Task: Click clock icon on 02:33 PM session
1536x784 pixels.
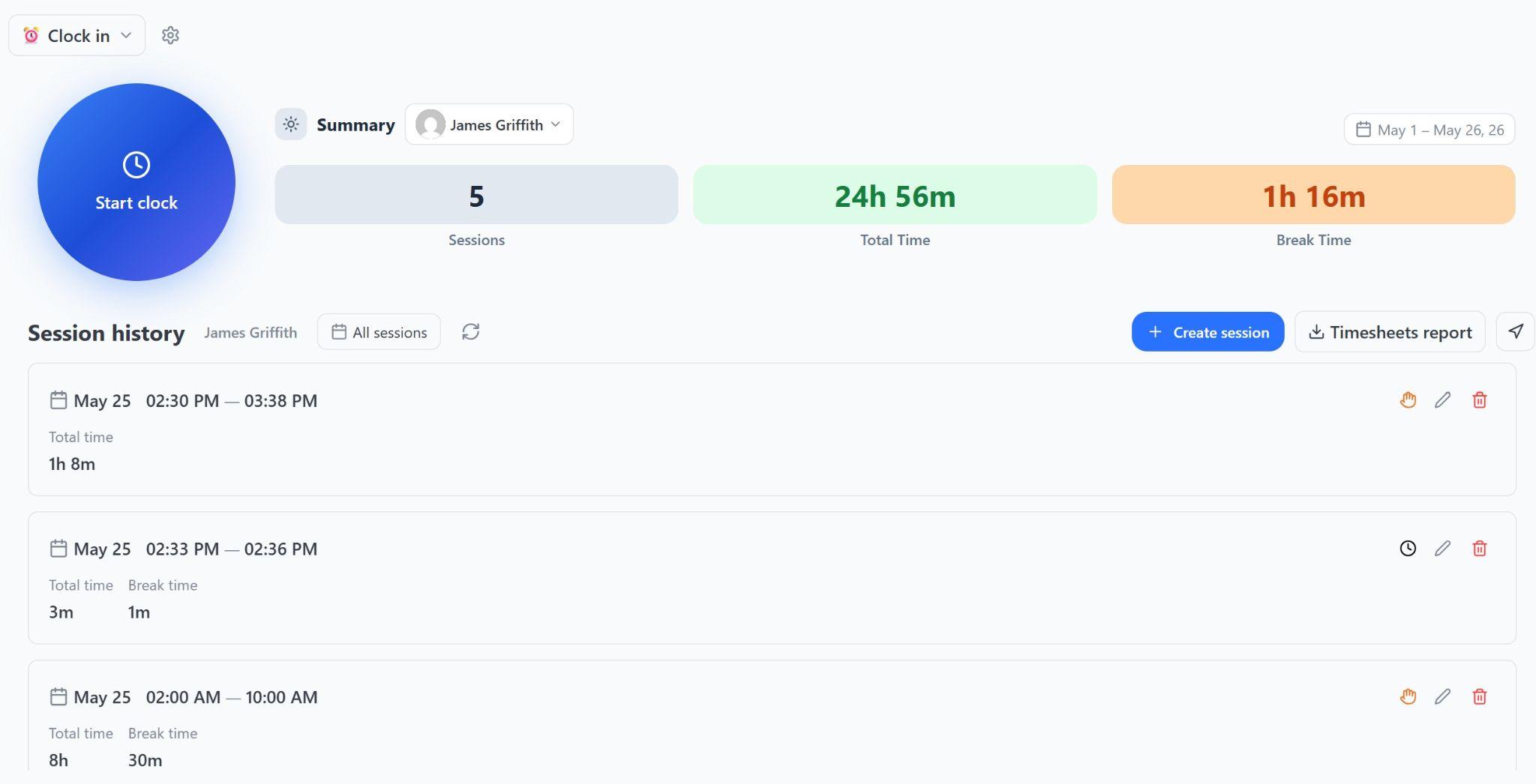Action: coord(1408,549)
